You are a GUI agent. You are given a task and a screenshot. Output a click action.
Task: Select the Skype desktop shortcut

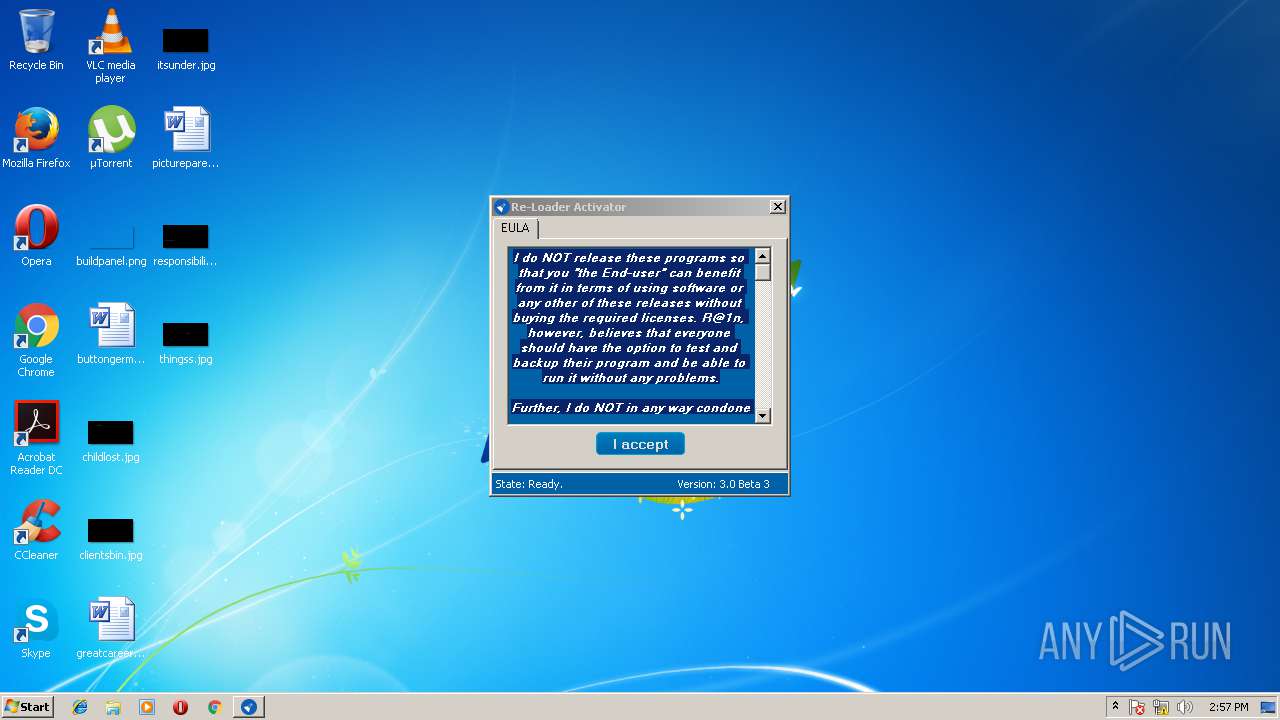click(36, 628)
